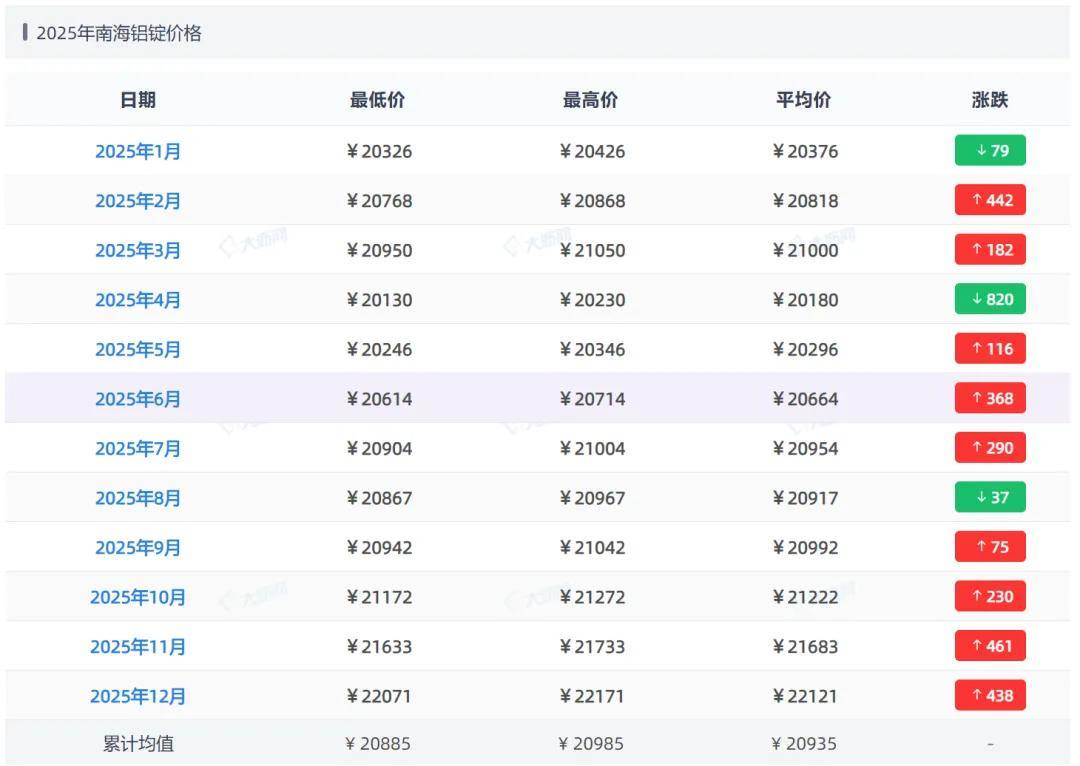
Task: Open the 2025年1月 date link
Action: tap(138, 151)
